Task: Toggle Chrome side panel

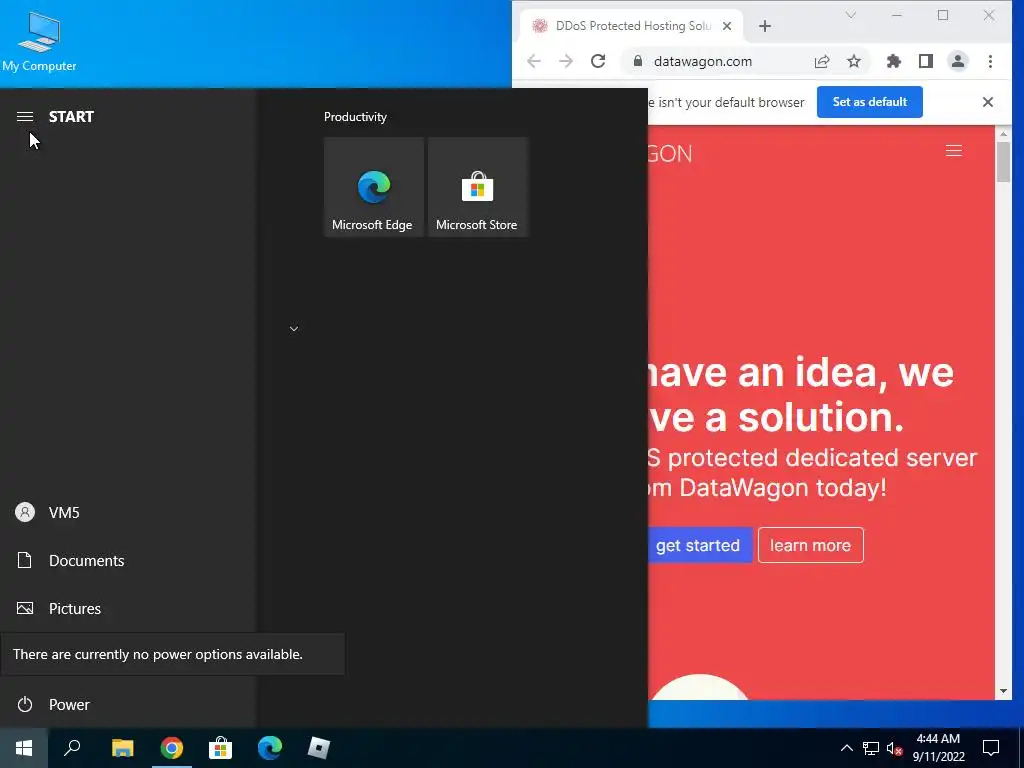Action: click(925, 61)
